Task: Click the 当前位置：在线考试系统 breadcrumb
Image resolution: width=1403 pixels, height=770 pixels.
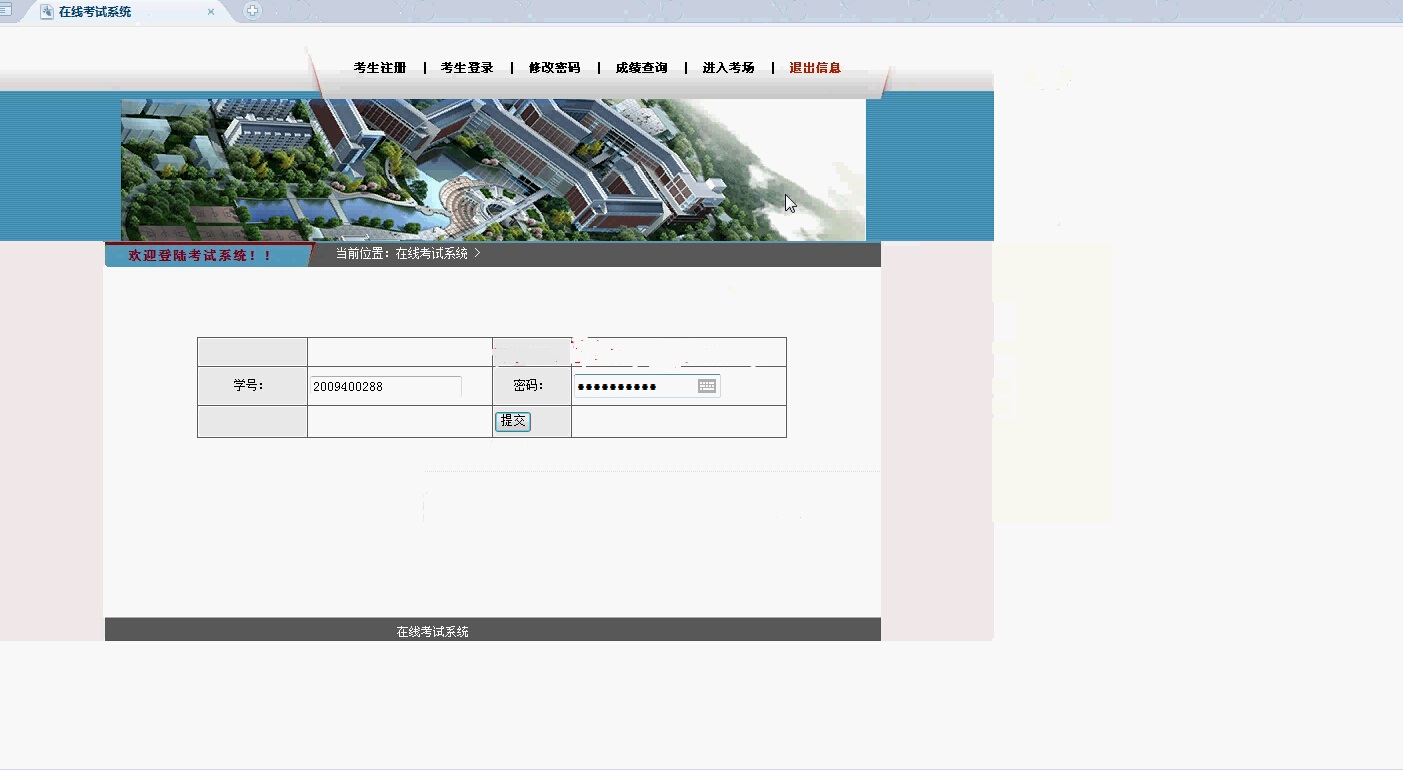Action: [x=408, y=254]
